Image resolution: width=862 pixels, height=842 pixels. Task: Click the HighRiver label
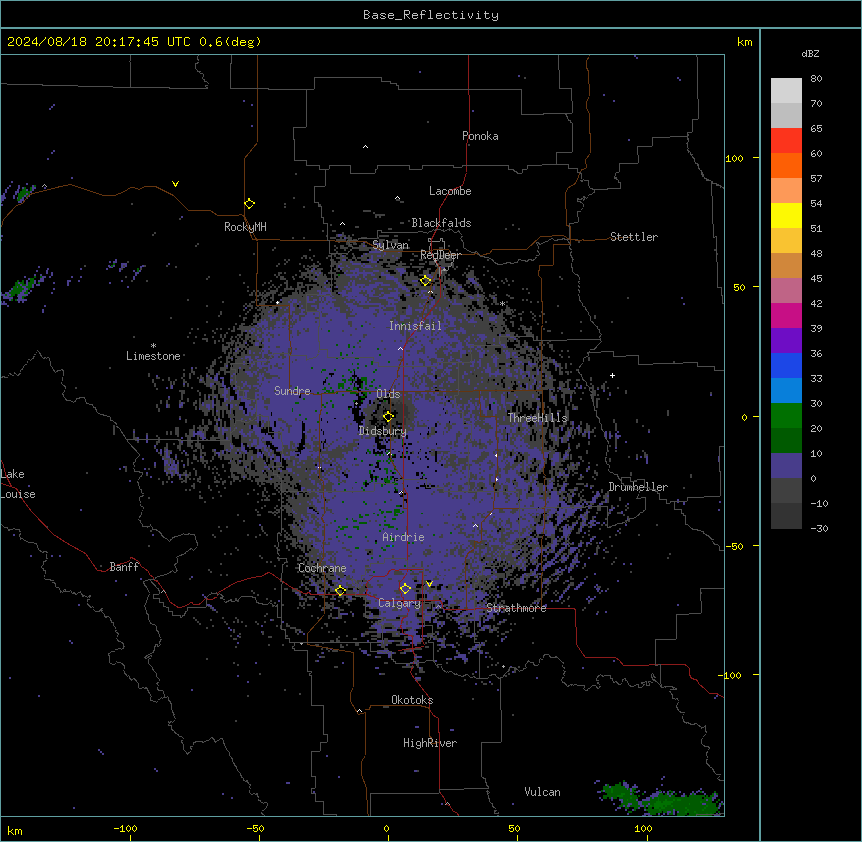pyautogui.click(x=430, y=743)
